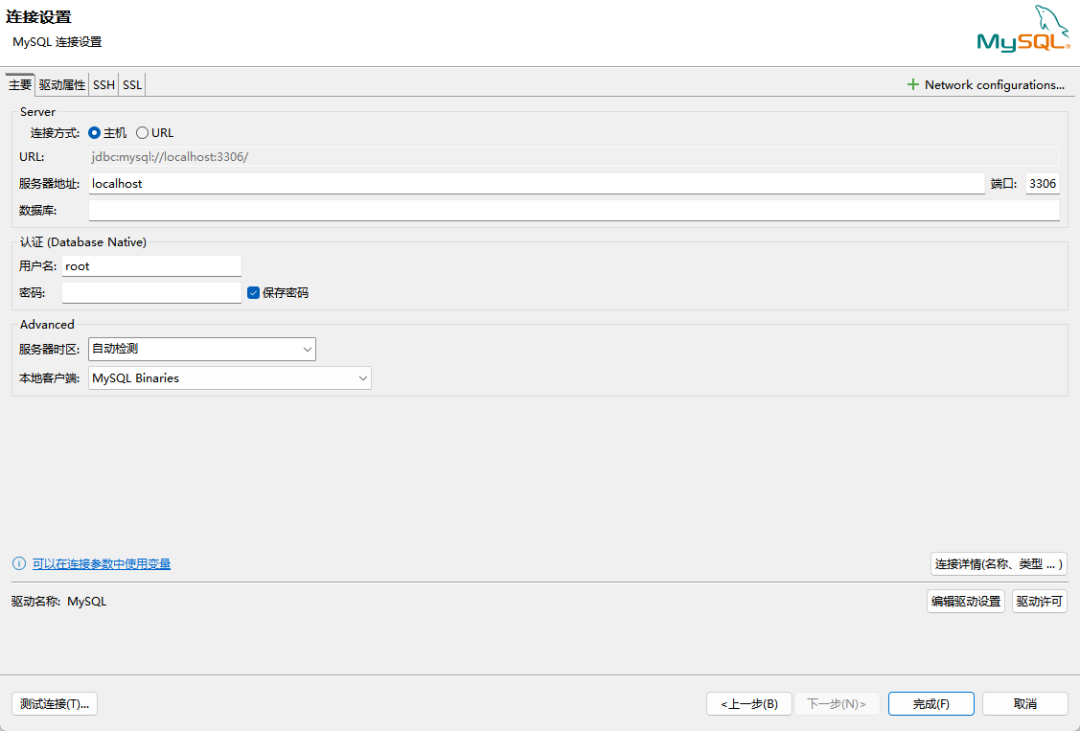Click the MySQL dolphin logo
Screen dimensions: 1080x731
(1024, 29)
